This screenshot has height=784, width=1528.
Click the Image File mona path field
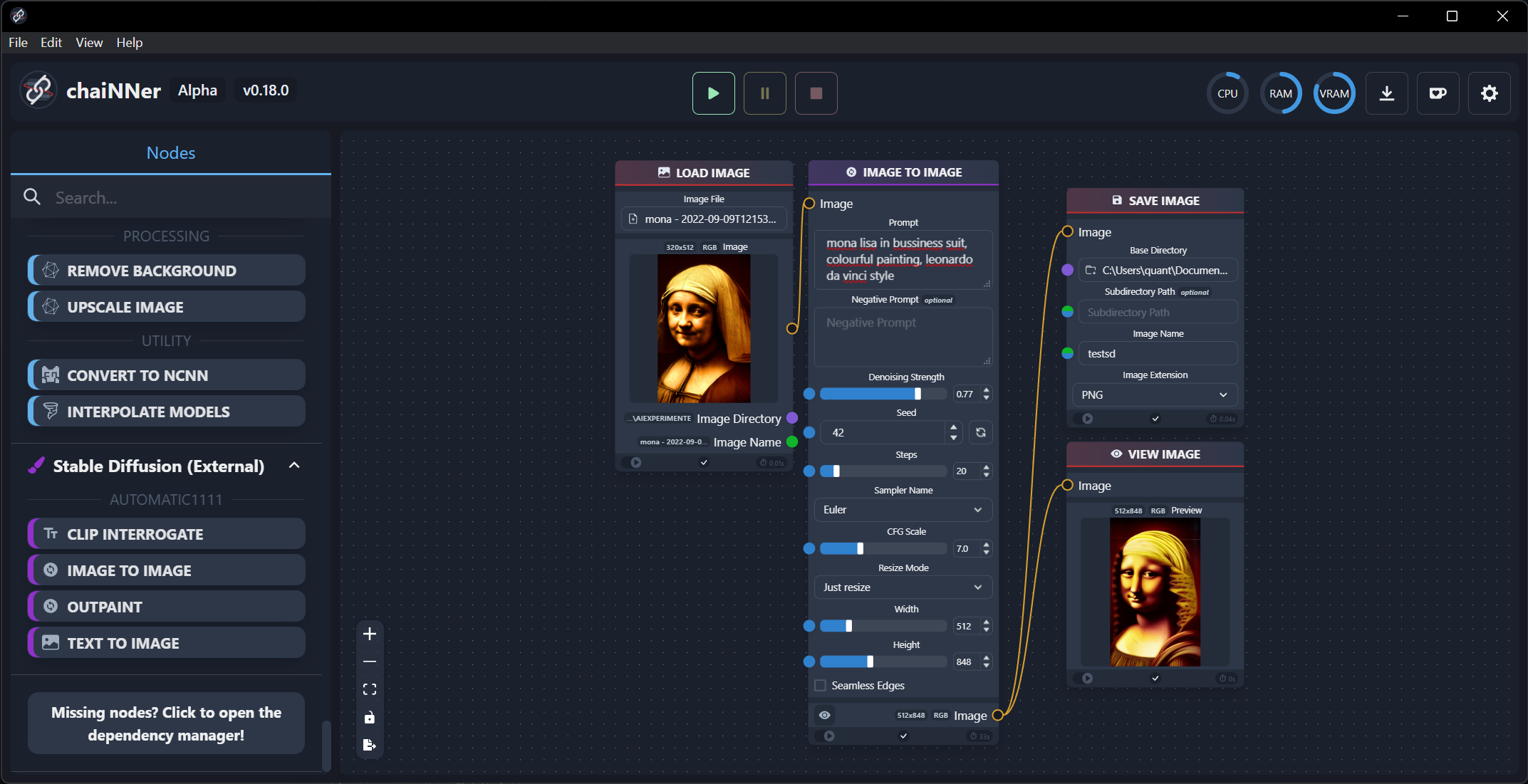pyautogui.click(x=704, y=219)
